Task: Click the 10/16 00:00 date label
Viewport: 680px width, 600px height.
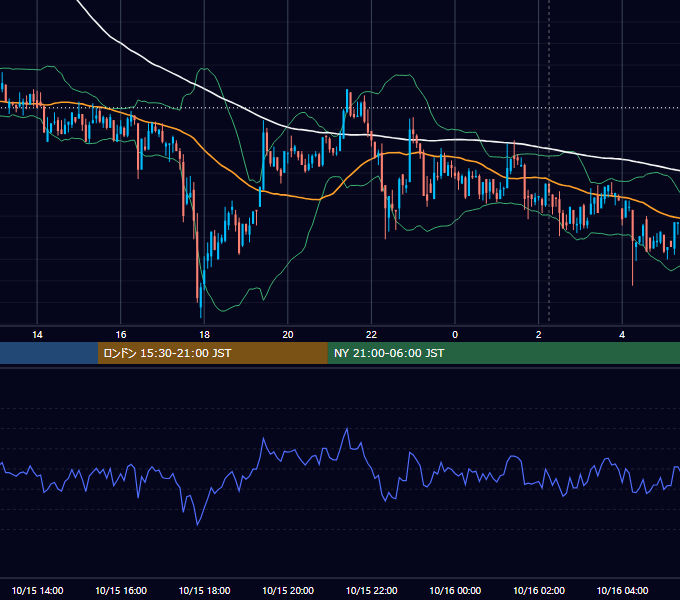Action: click(455, 590)
